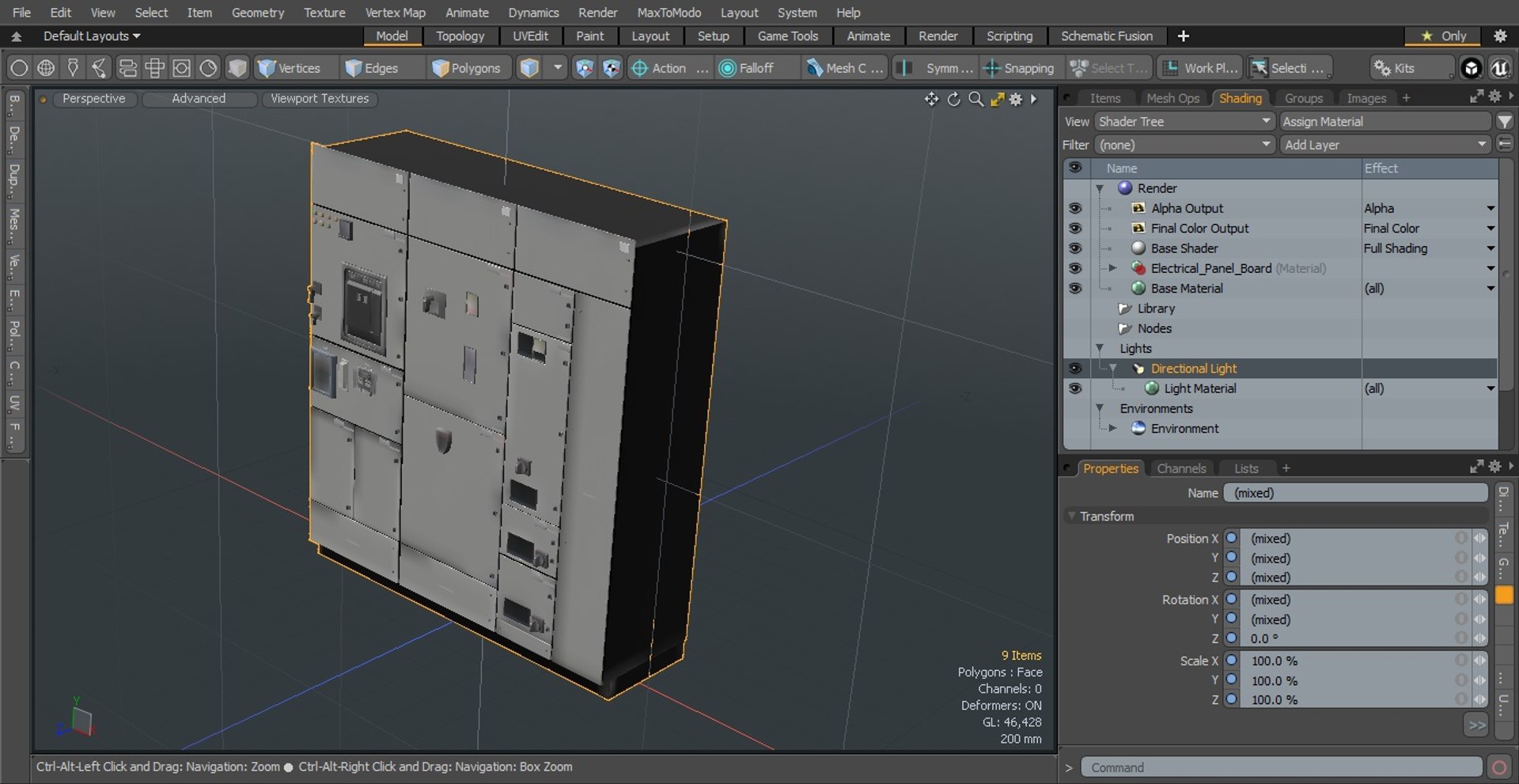Open layout settings gear at top right
1519x784 pixels.
coord(1499,36)
